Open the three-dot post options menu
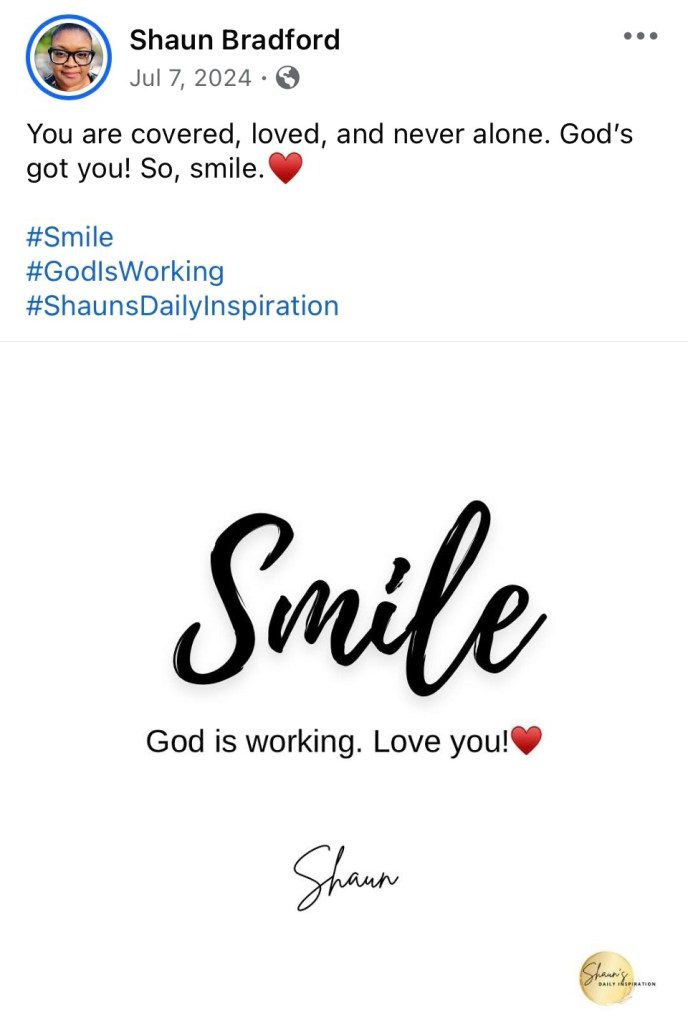This screenshot has width=688, height=1023. coord(640,36)
